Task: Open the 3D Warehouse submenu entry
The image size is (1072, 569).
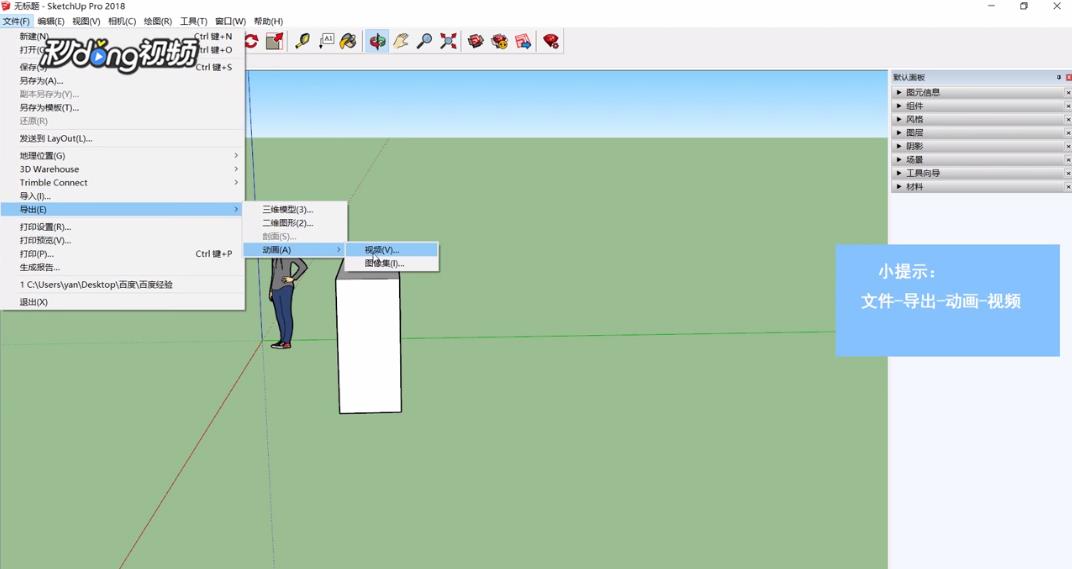Action: click(x=122, y=169)
